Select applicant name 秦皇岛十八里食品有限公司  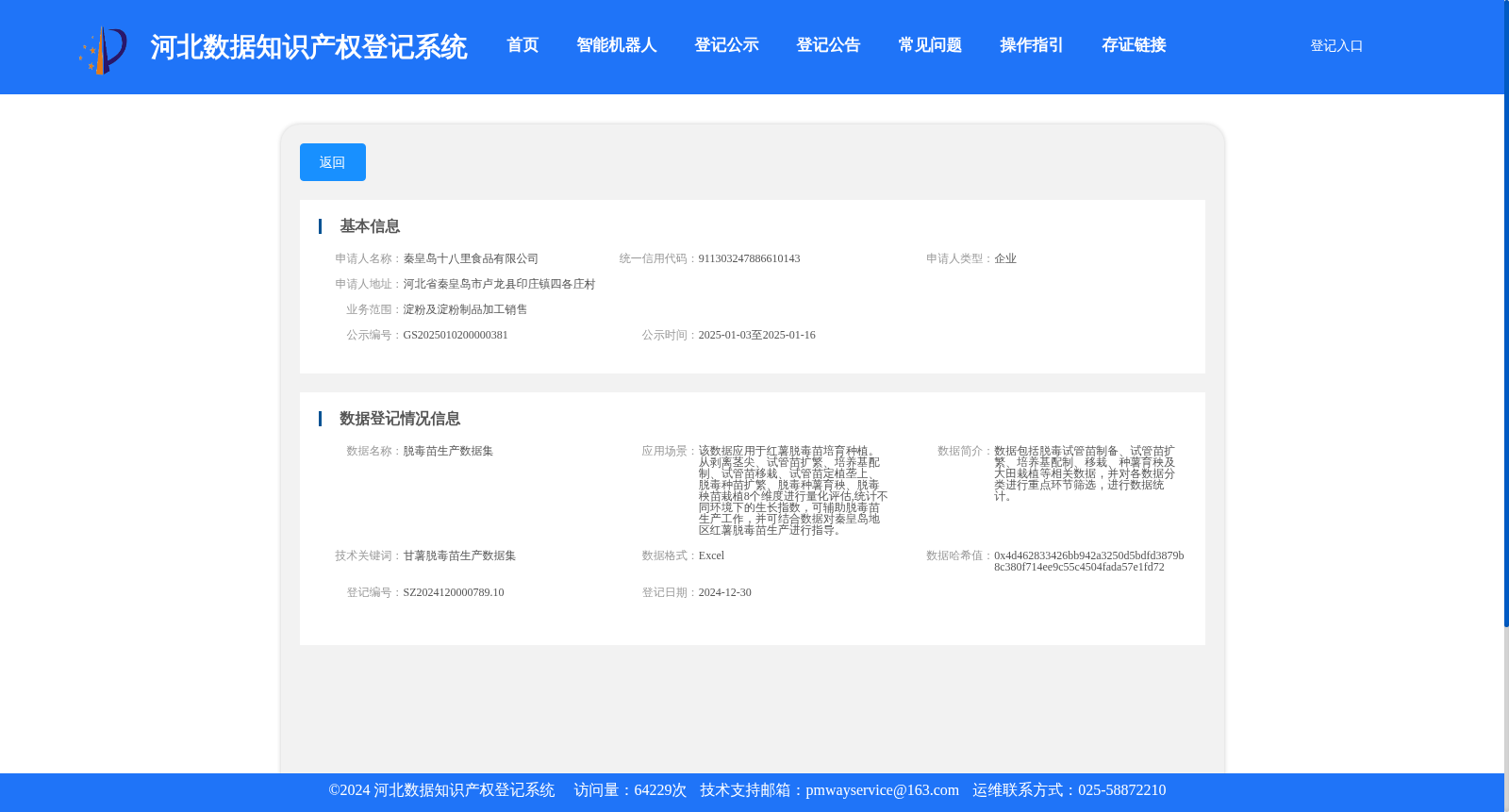point(471,258)
